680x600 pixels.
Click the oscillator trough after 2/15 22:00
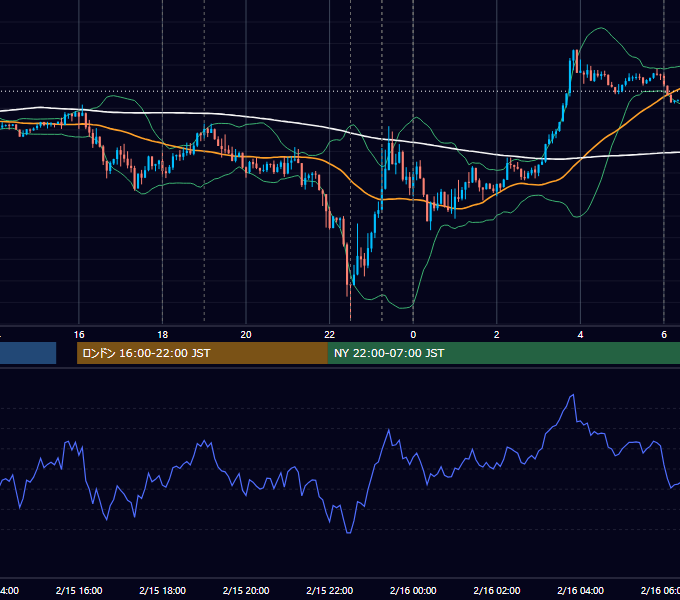point(349,532)
